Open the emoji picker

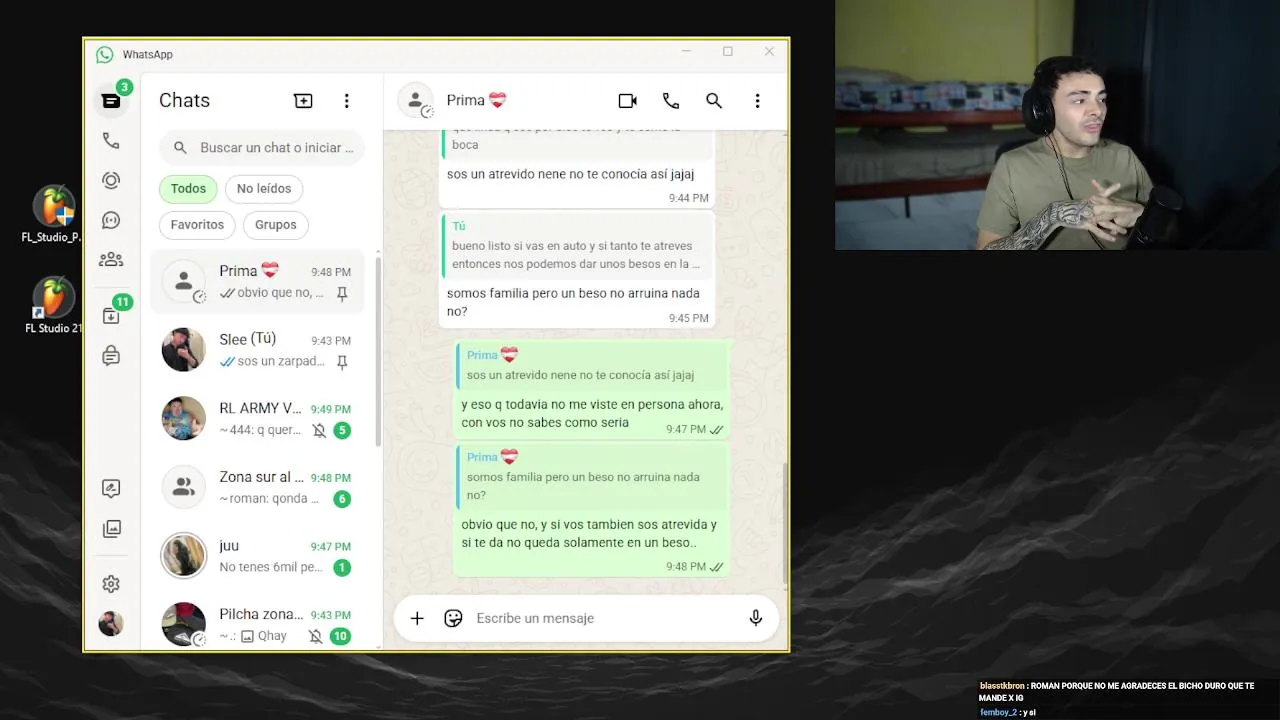(x=453, y=618)
